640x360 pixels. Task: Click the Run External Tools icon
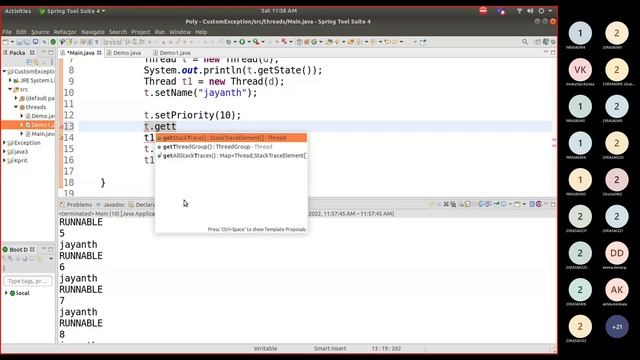tap(256, 42)
